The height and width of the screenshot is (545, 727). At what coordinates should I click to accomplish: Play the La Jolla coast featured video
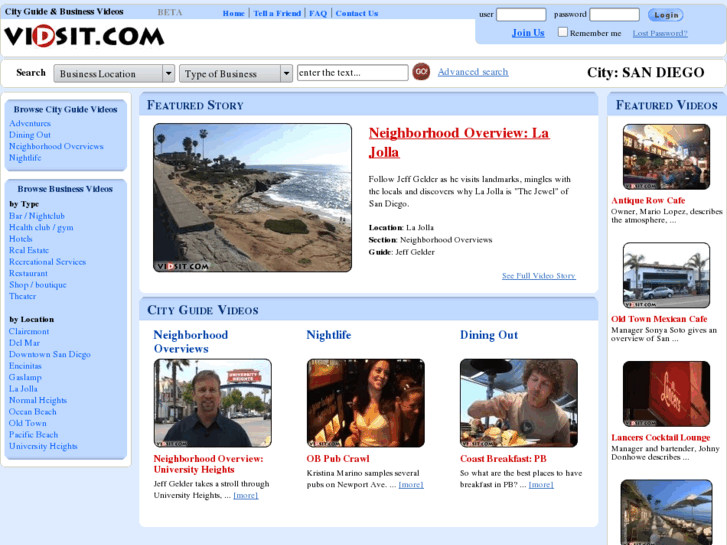[252, 198]
